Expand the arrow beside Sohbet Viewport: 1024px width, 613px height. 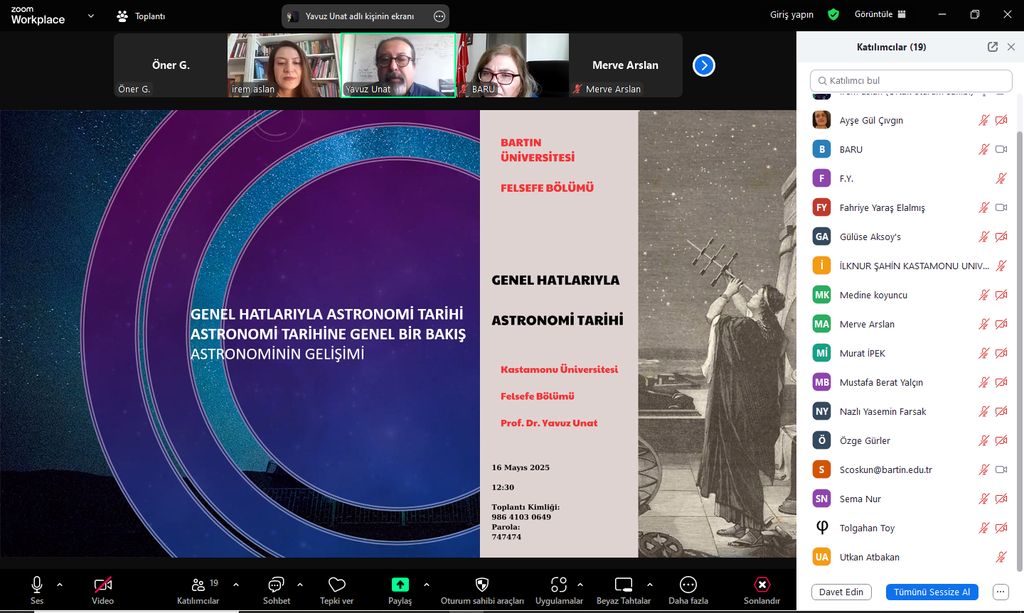click(300, 585)
